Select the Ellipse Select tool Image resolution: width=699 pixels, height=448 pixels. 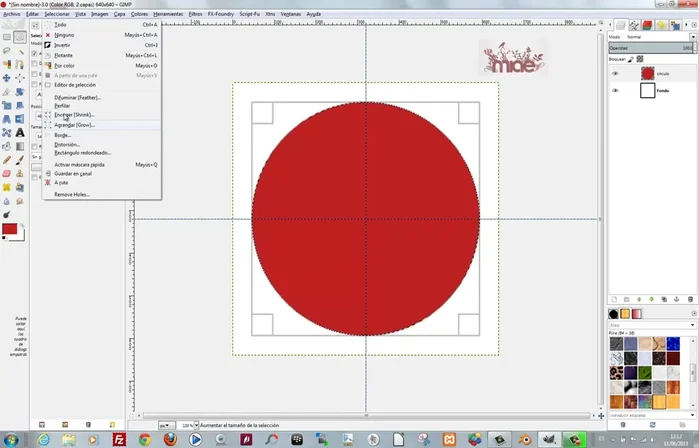point(20,36)
